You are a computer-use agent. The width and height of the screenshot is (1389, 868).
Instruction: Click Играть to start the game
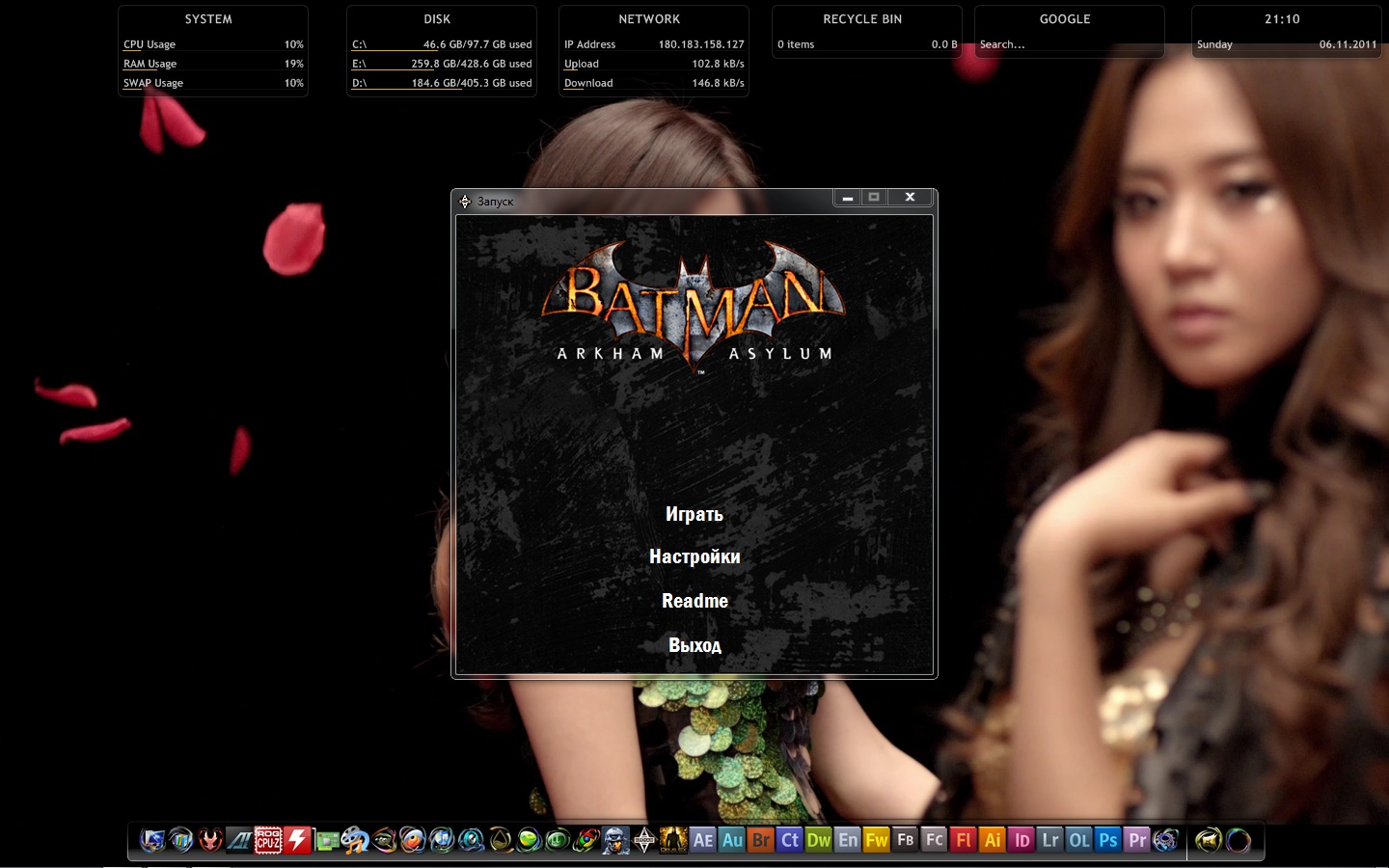click(x=694, y=514)
